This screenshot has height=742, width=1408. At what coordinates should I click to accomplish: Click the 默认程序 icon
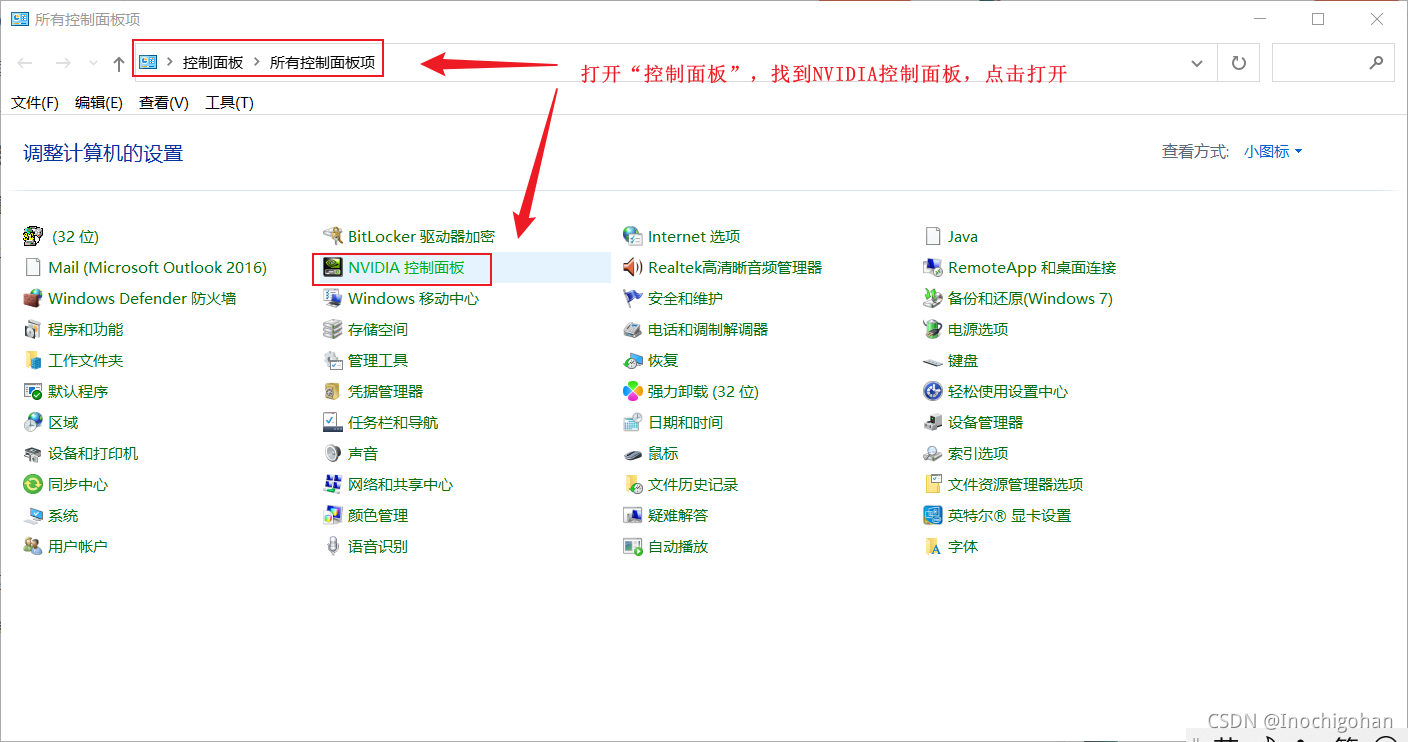tap(33, 392)
